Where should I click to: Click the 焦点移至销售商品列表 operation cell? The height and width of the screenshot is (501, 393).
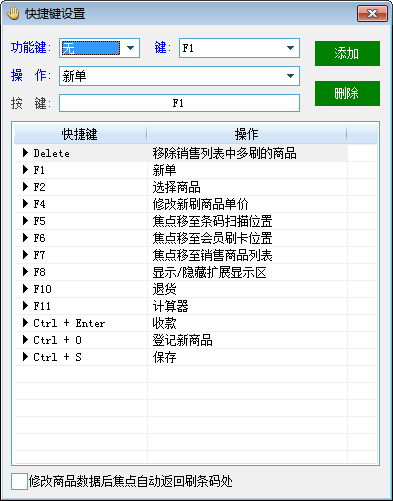pyautogui.click(x=247, y=255)
